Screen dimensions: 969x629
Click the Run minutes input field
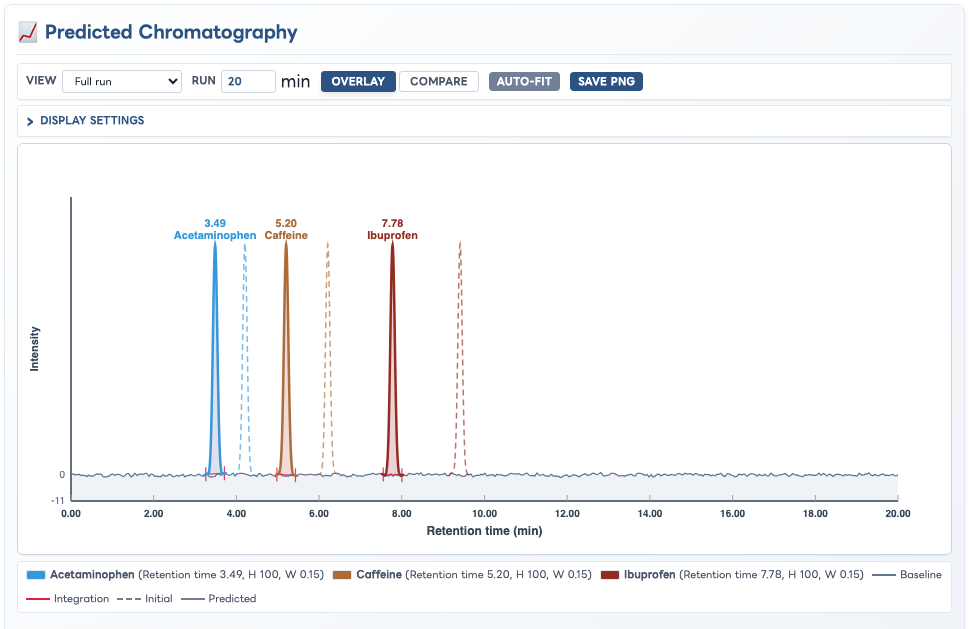pos(248,82)
